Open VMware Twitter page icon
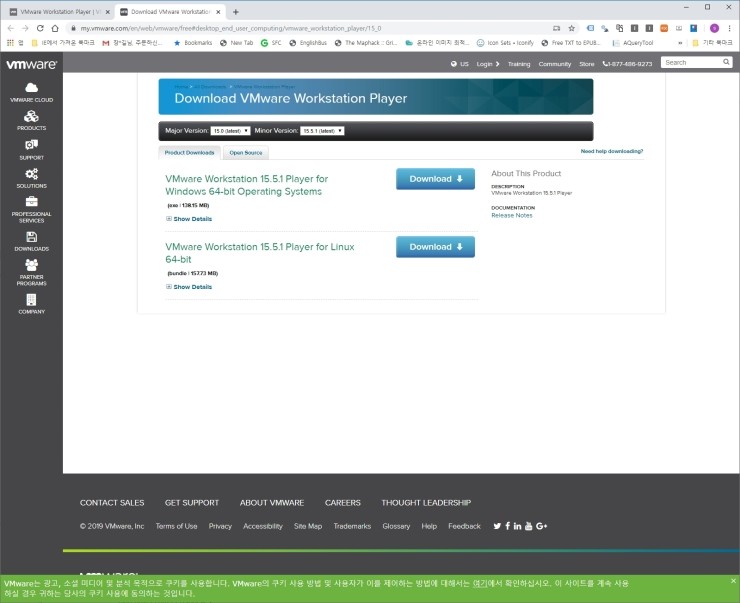 pos(497,526)
